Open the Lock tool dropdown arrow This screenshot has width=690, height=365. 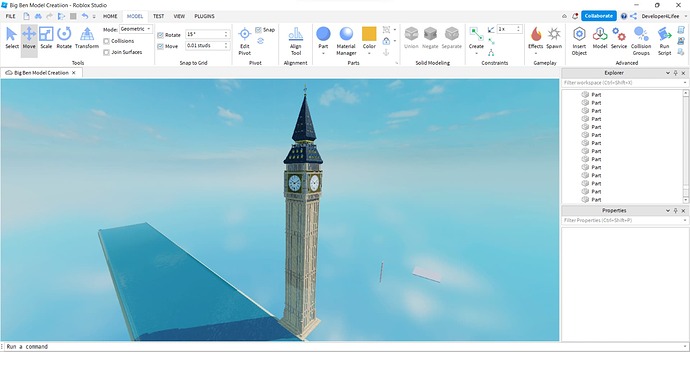(395, 41)
